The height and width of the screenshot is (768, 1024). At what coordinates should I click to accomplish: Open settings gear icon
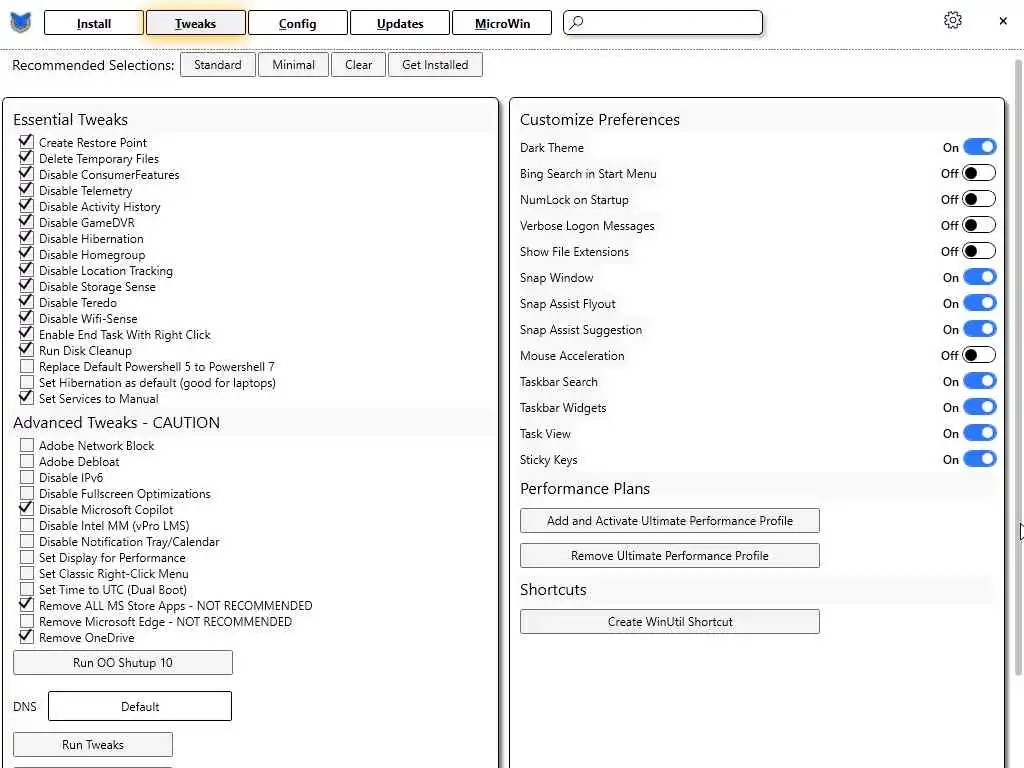coord(953,20)
